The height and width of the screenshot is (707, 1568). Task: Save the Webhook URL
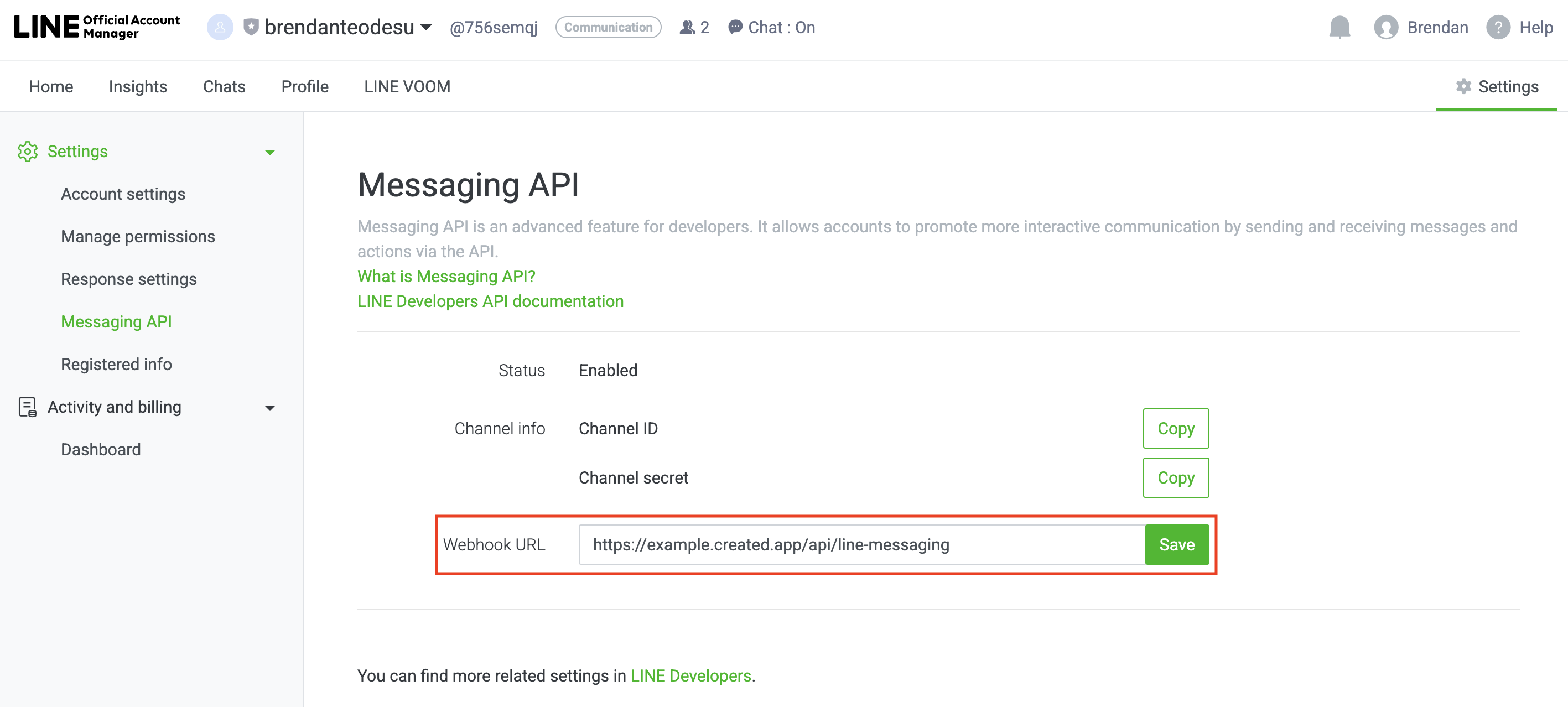(x=1176, y=544)
